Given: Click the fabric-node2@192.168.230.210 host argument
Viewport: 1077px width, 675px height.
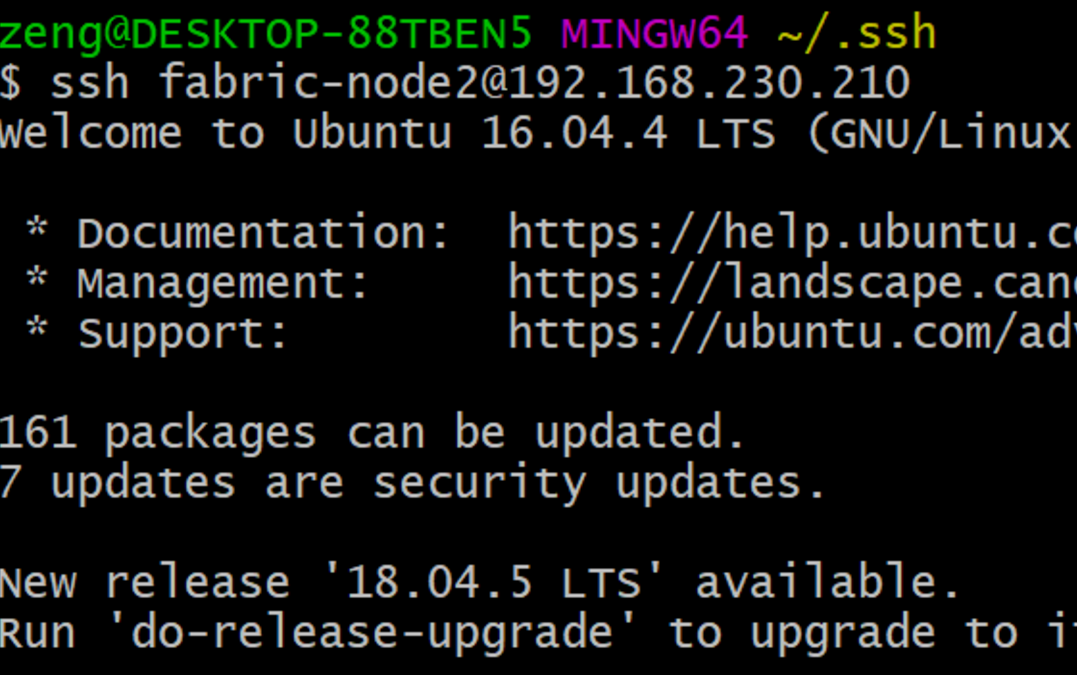Looking at the screenshot, I should pyautogui.click(x=534, y=83).
